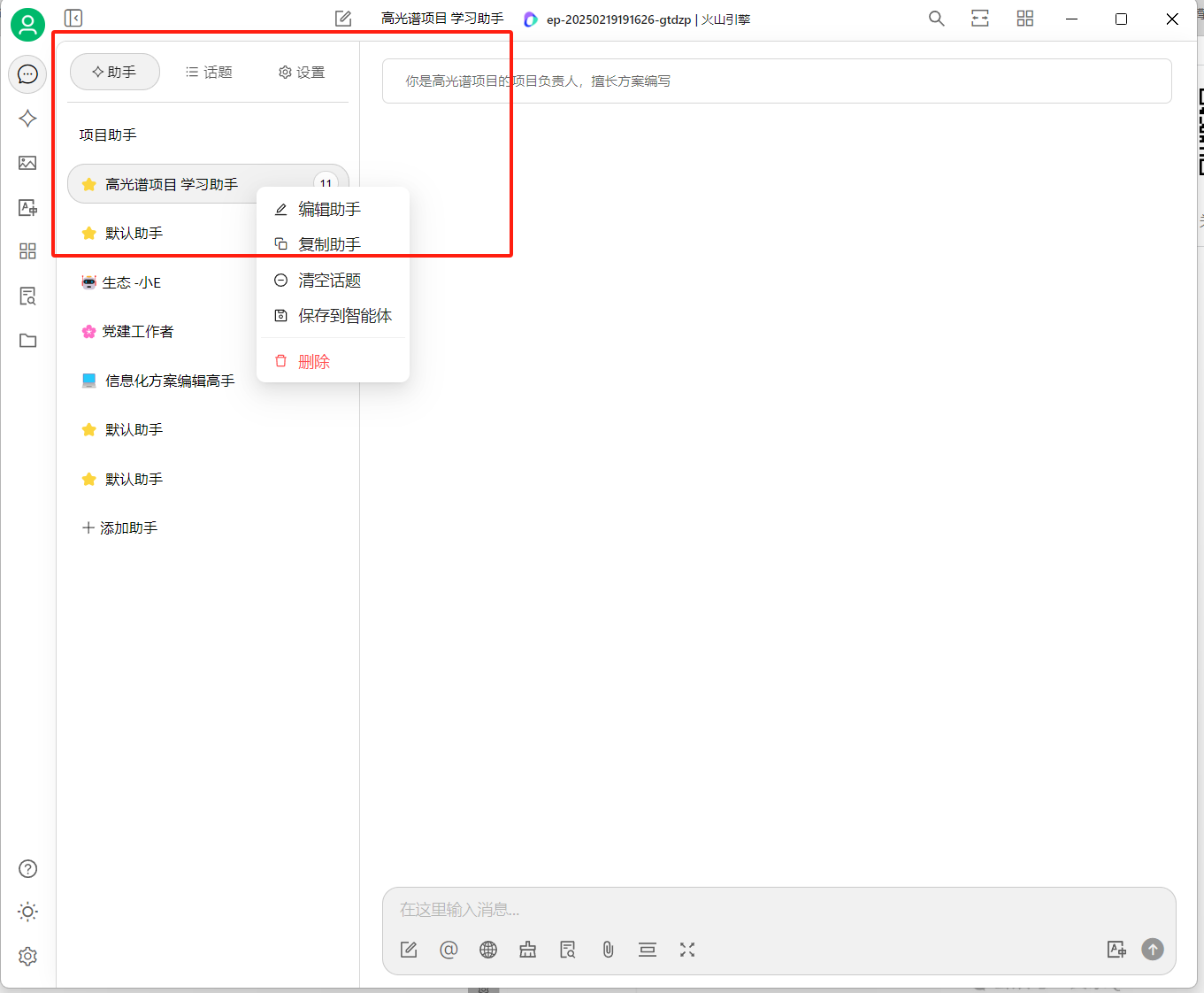Open the translation tool from the sidebar
The height and width of the screenshot is (993, 1204).
coord(27,207)
